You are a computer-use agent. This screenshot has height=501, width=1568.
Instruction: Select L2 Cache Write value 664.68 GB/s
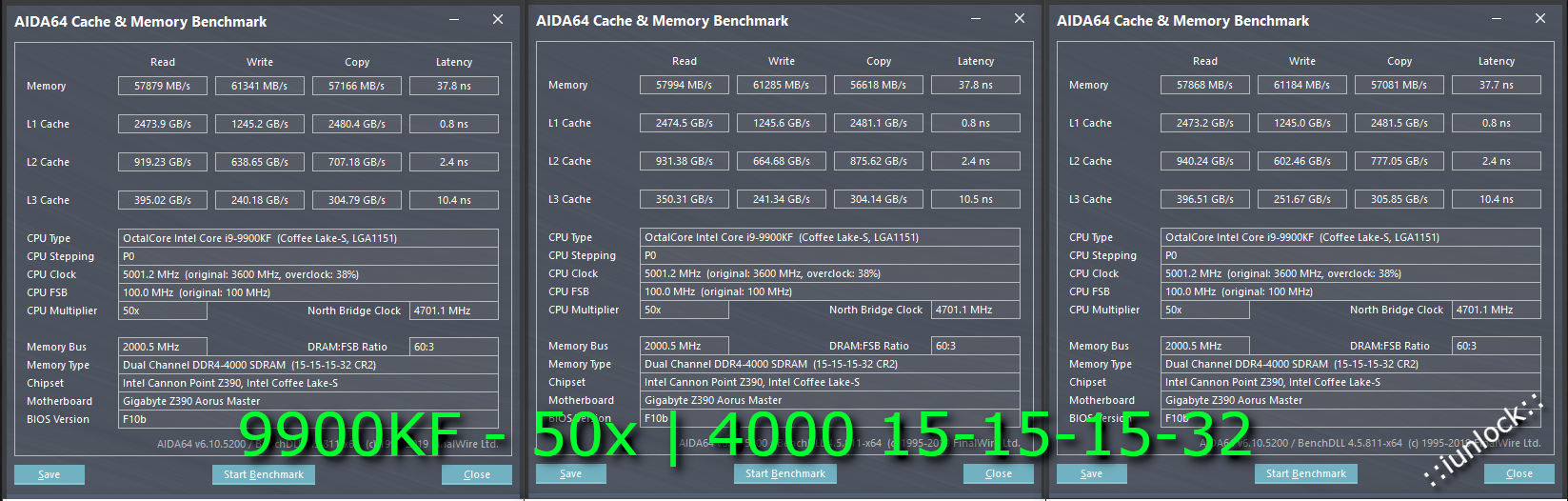click(x=782, y=161)
